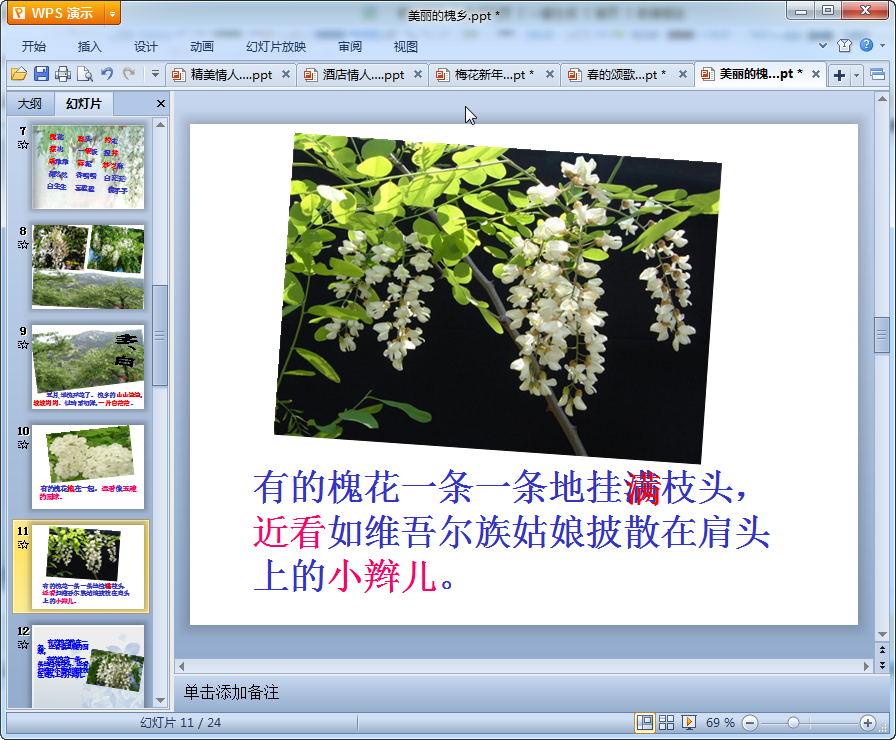This screenshot has height=740, width=896.
Task: Click thumbnail pane scroll down arrow
Action: pyautogui.click(x=161, y=700)
